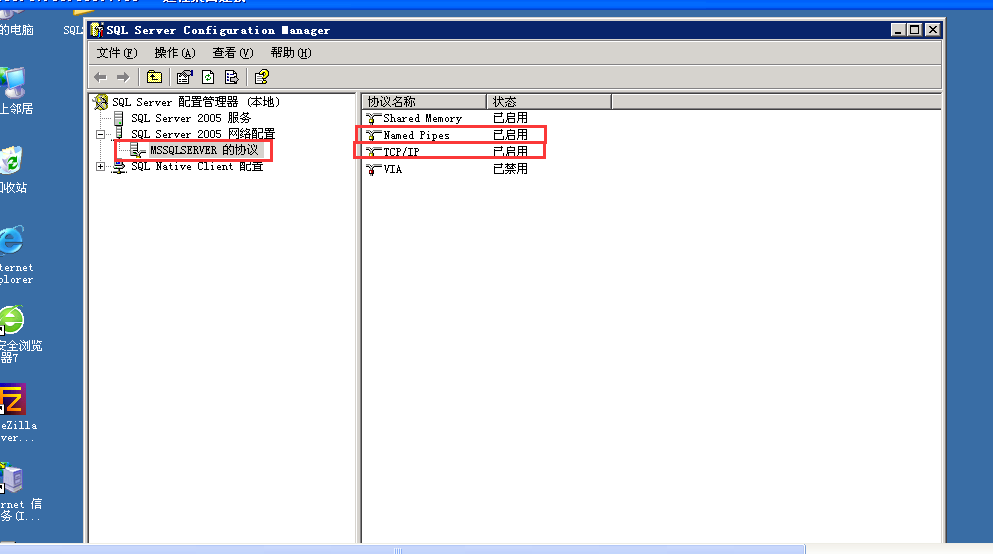Click the Up one level folder icon
The image size is (993, 554).
pyautogui.click(x=155, y=77)
